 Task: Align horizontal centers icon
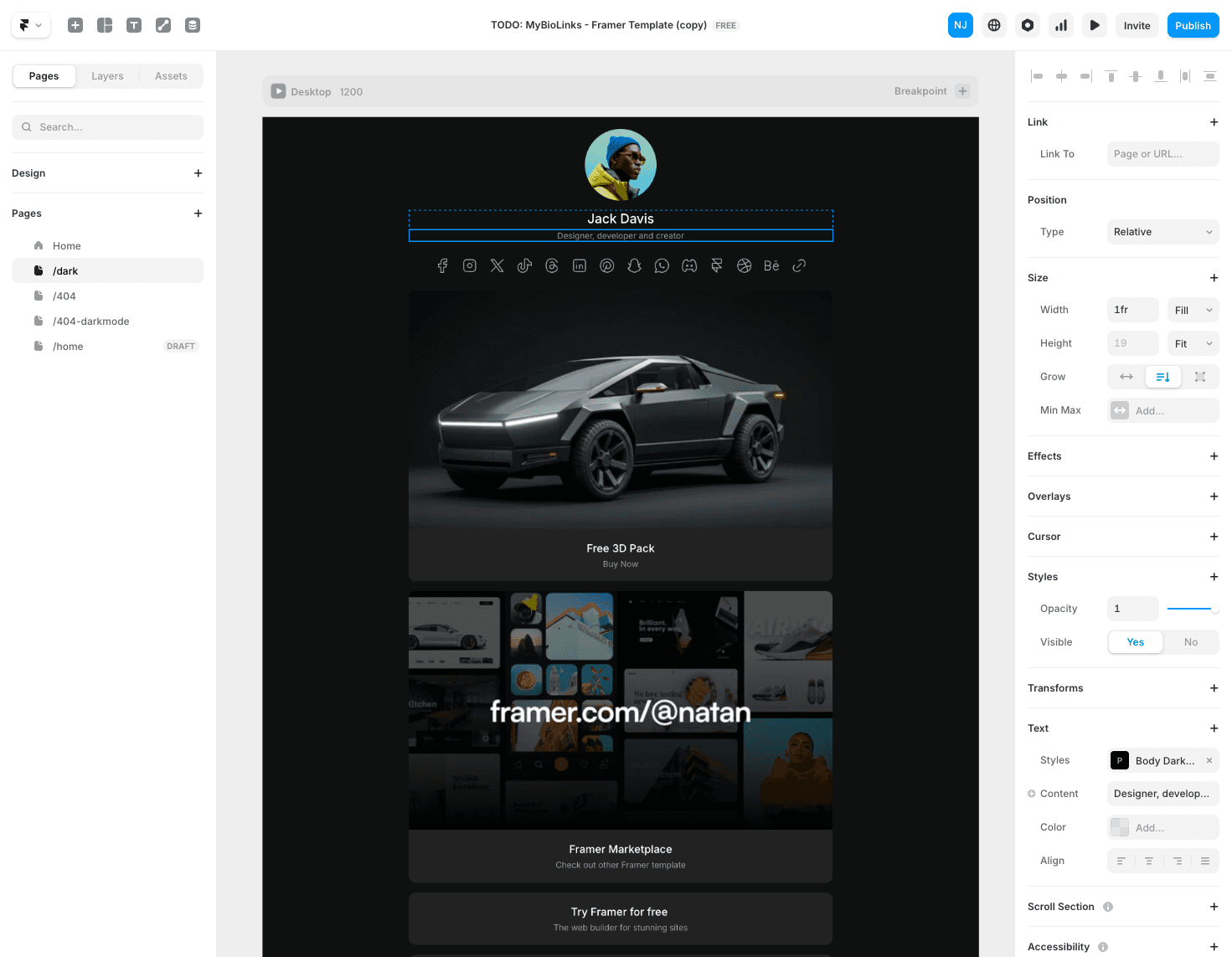(x=1061, y=76)
